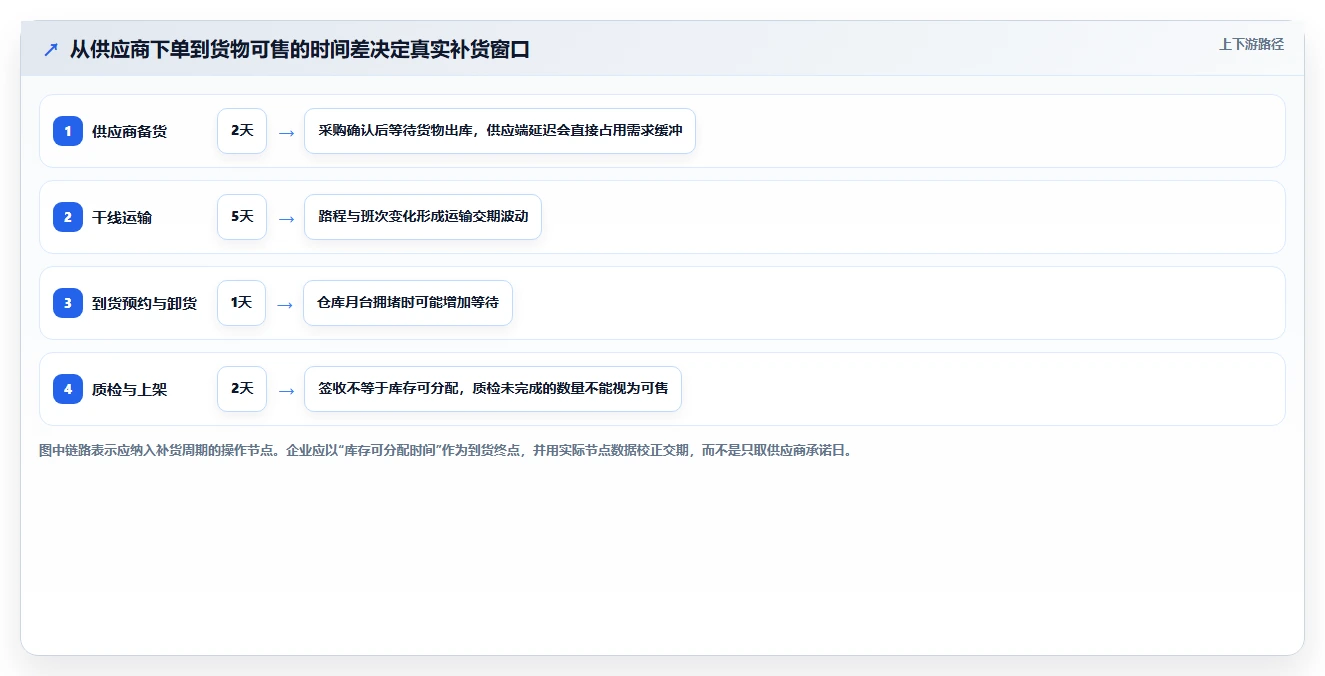Image resolution: width=1325 pixels, height=676 pixels.
Task: Click the 质检与上架 step label
Action: tap(130, 389)
